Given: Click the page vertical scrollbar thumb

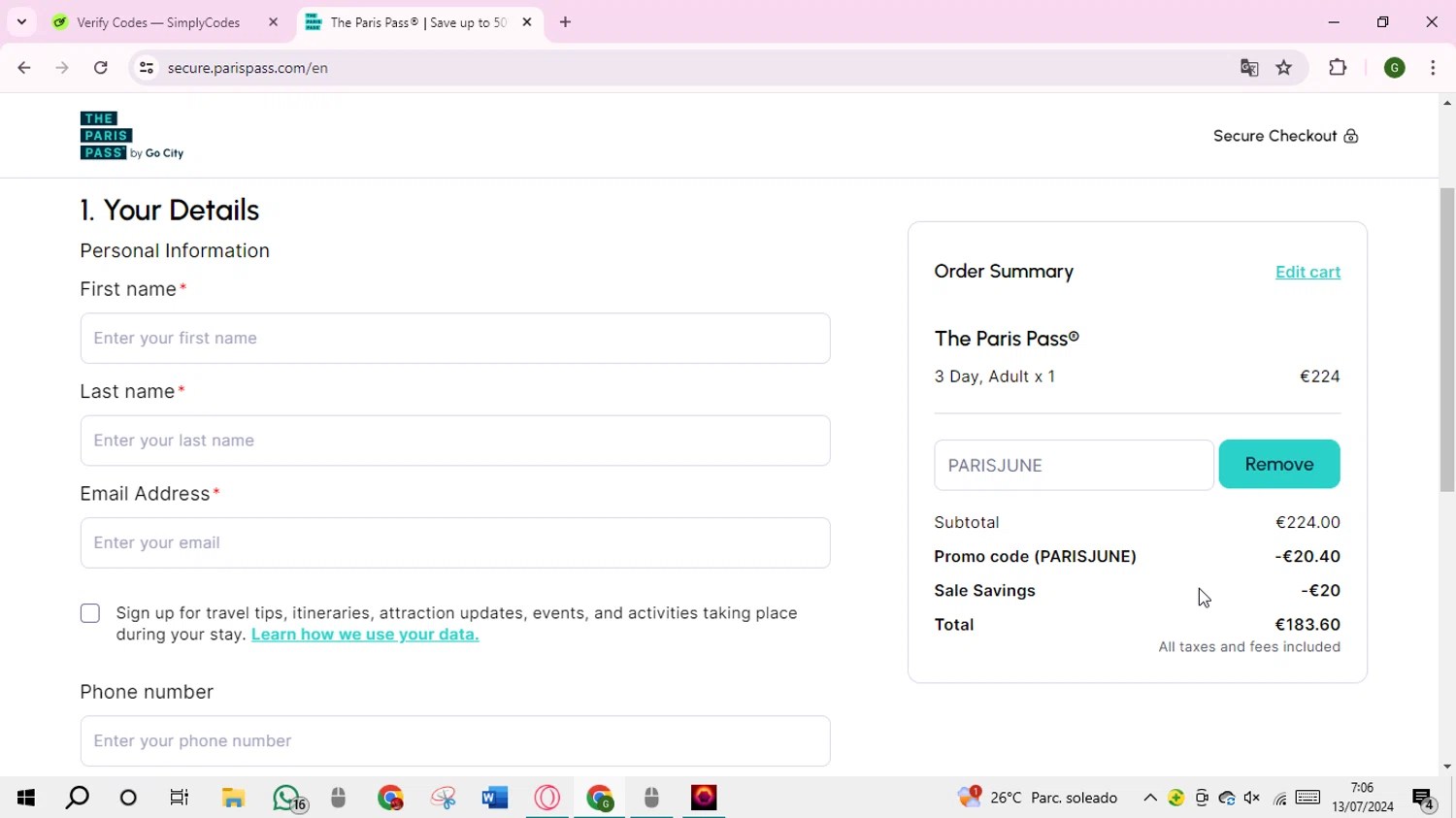Looking at the screenshot, I should (1447, 340).
